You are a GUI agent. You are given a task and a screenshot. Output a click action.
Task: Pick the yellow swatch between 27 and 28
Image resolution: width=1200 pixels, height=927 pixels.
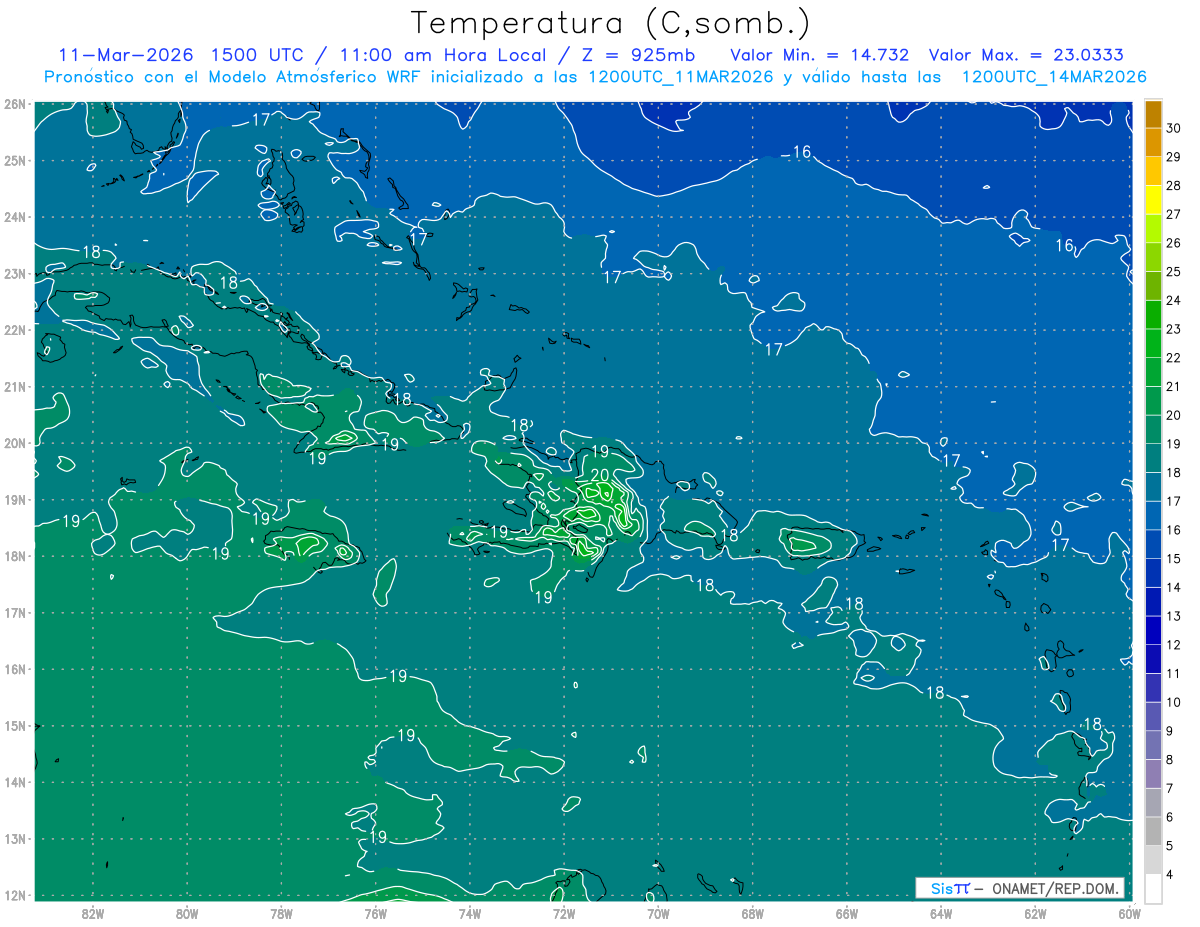1153,200
